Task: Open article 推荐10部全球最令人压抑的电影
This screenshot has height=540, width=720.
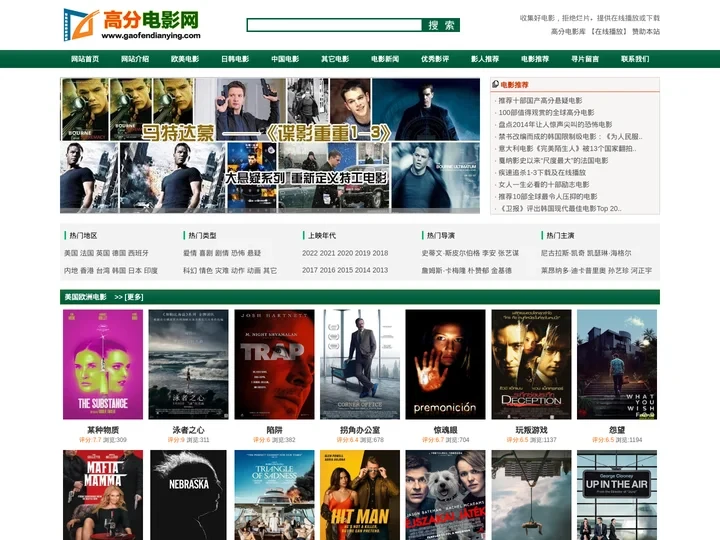Action: (548, 197)
